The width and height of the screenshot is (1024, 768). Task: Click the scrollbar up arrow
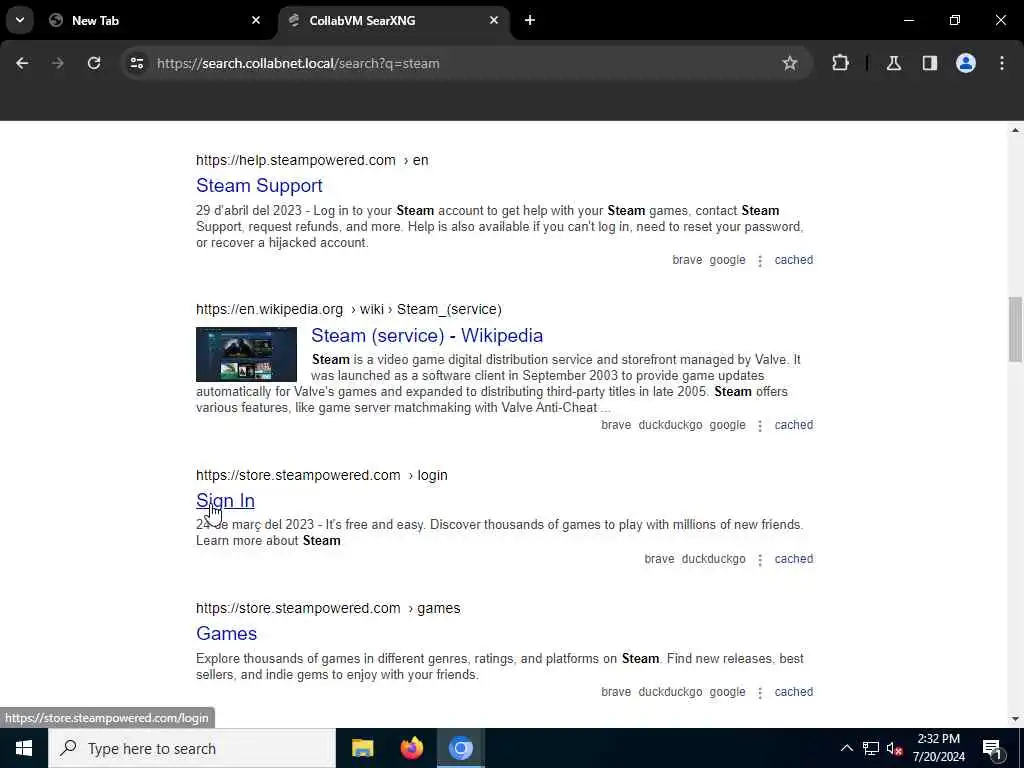1015,131
